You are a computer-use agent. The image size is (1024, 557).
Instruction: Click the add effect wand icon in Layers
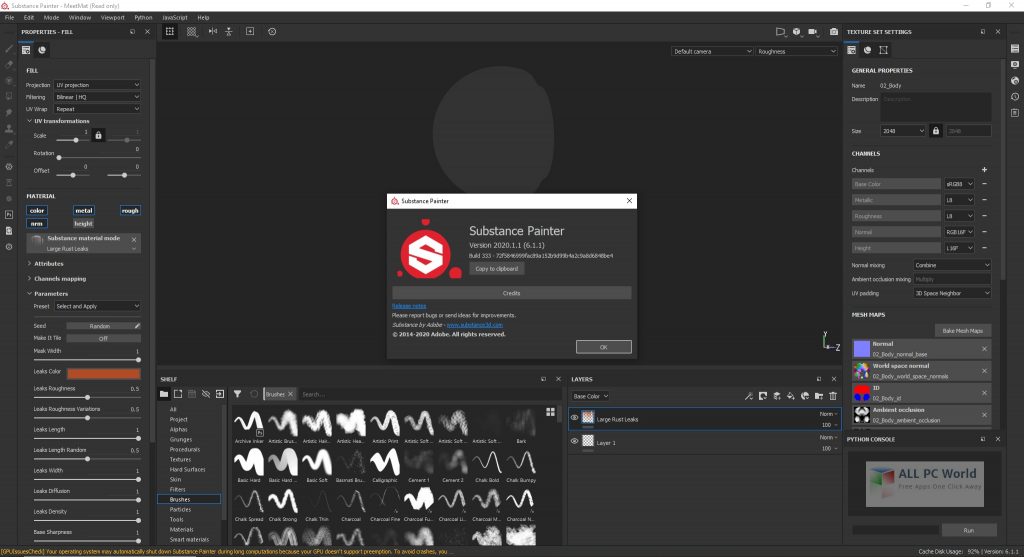749,396
